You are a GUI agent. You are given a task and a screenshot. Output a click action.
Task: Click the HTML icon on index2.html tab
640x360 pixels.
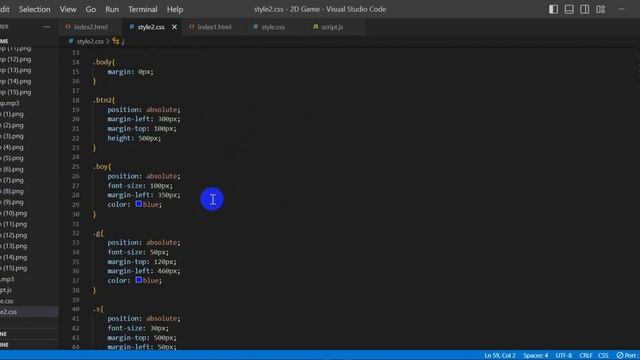[68, 27]
